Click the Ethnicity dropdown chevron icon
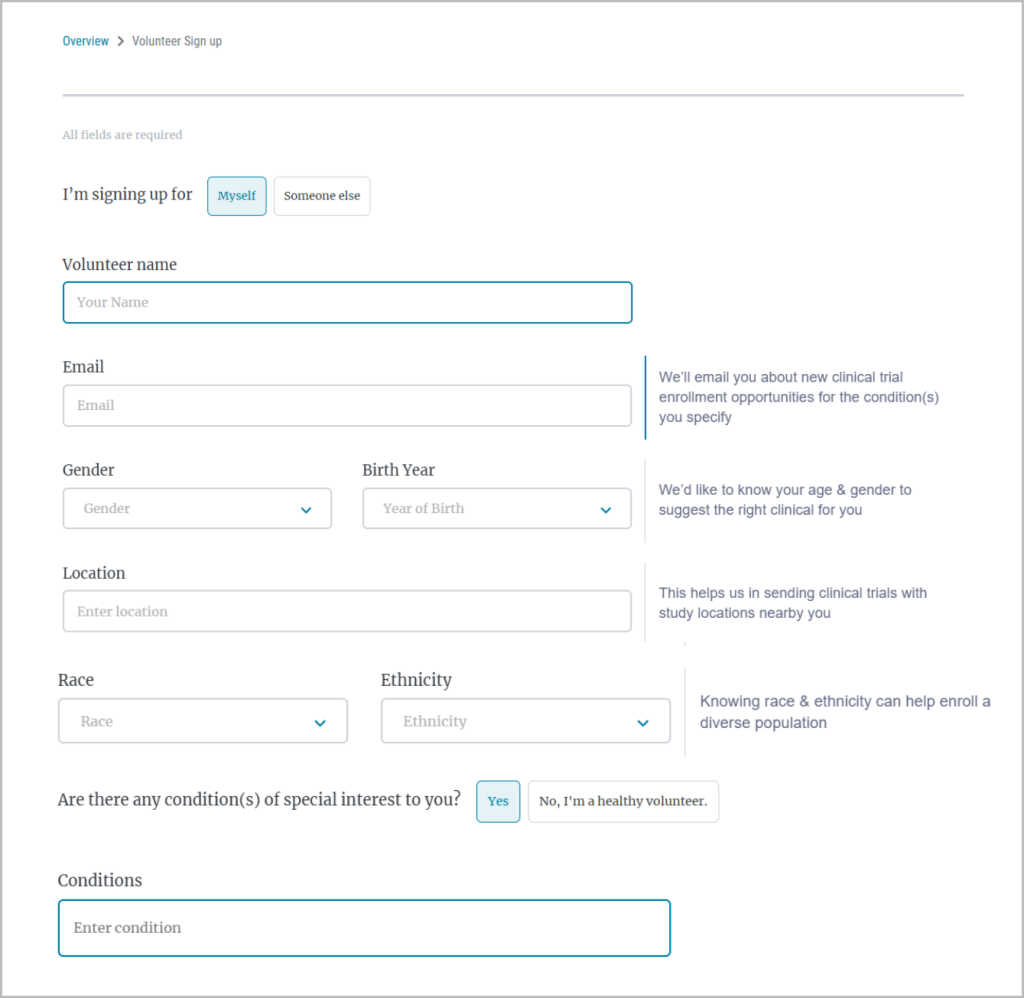 click(x=643, y=723)
